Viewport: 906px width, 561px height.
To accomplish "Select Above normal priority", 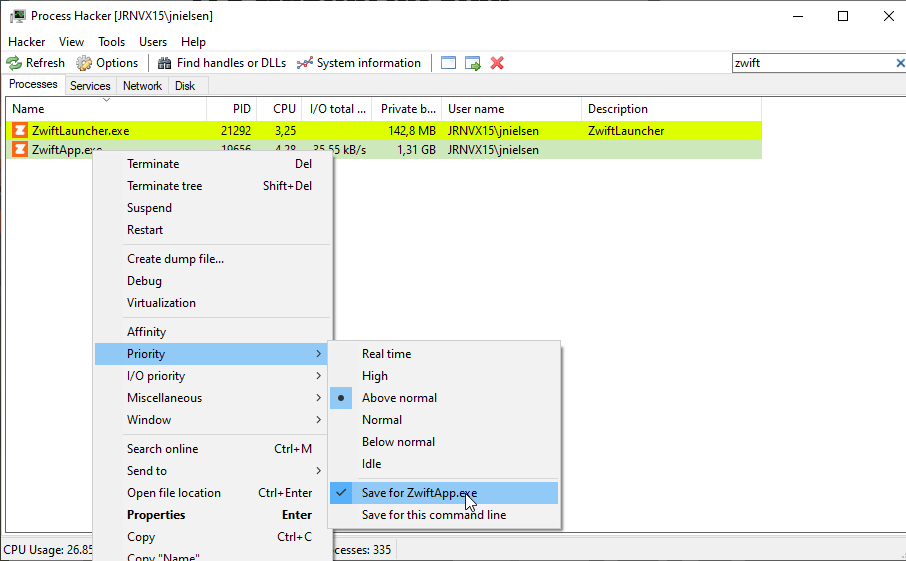I will [444, 398].
